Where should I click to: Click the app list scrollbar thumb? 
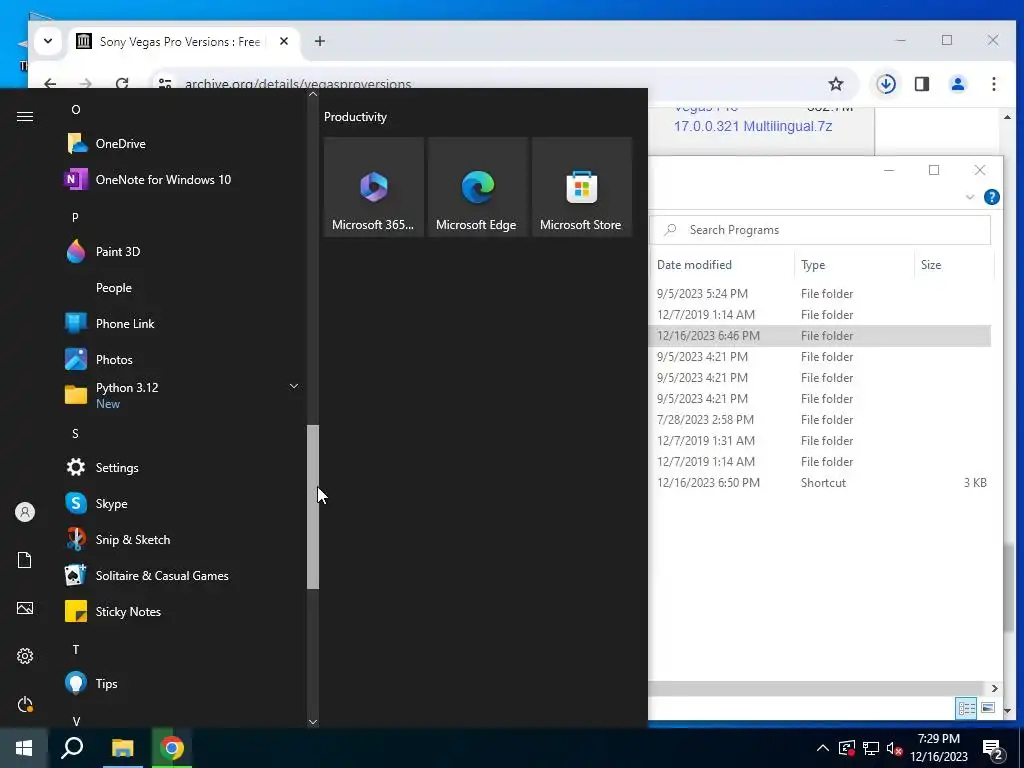click(x=313, y=507)
